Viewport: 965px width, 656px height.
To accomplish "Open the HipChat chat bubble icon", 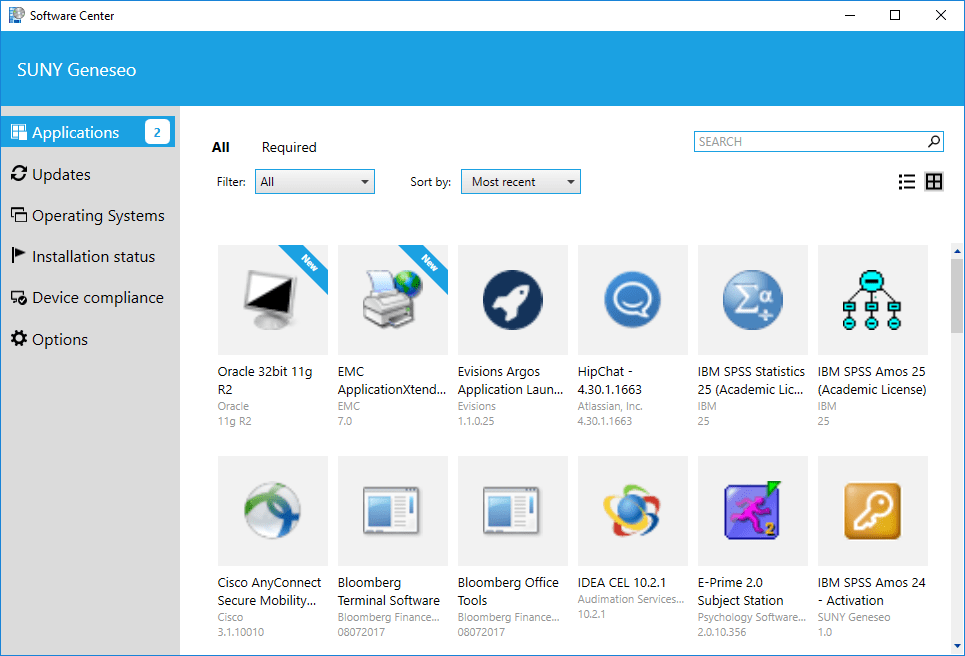I will (x=633, y=300).
